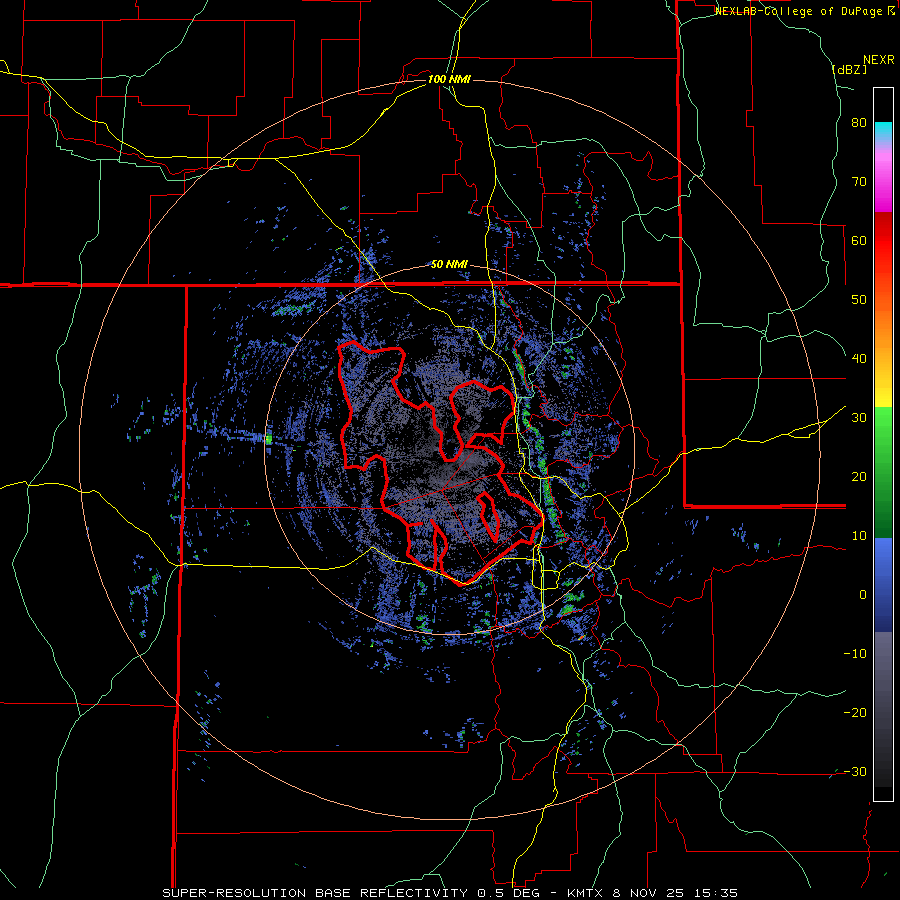Click the -10 value on reflectivity scale
The image size is (900, 900).
[855, 654]
